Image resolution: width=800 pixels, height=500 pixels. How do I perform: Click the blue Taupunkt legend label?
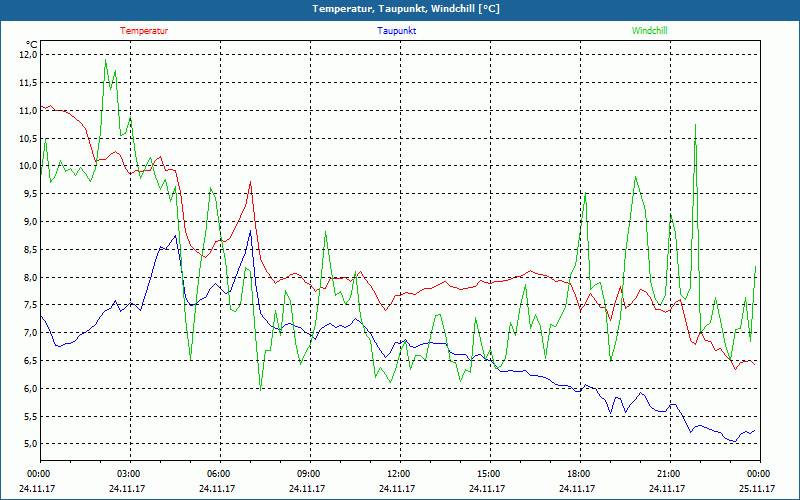click(x=396, y=31)
